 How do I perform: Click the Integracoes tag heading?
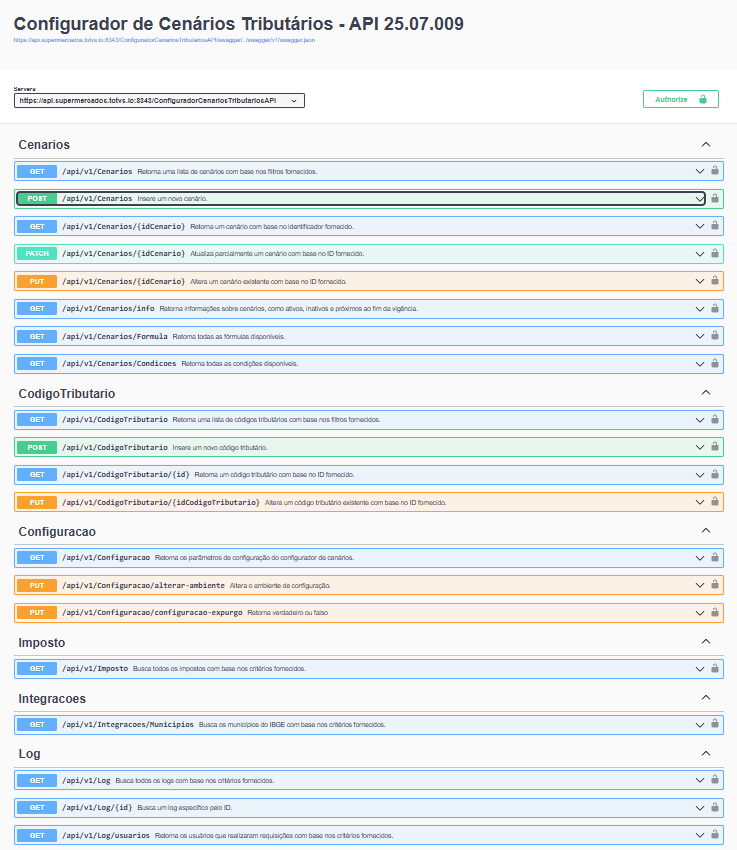(x=52, y=698)
